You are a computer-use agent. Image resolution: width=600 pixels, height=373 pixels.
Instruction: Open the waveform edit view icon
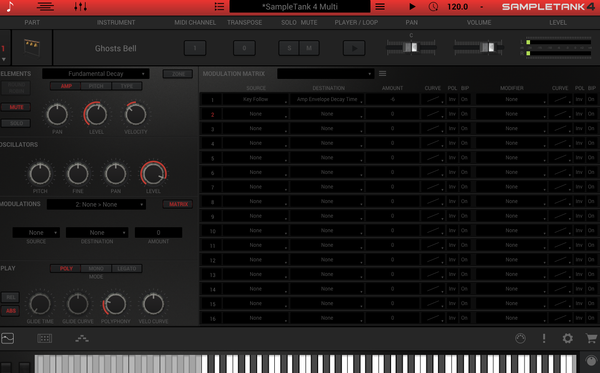point(8,338)
